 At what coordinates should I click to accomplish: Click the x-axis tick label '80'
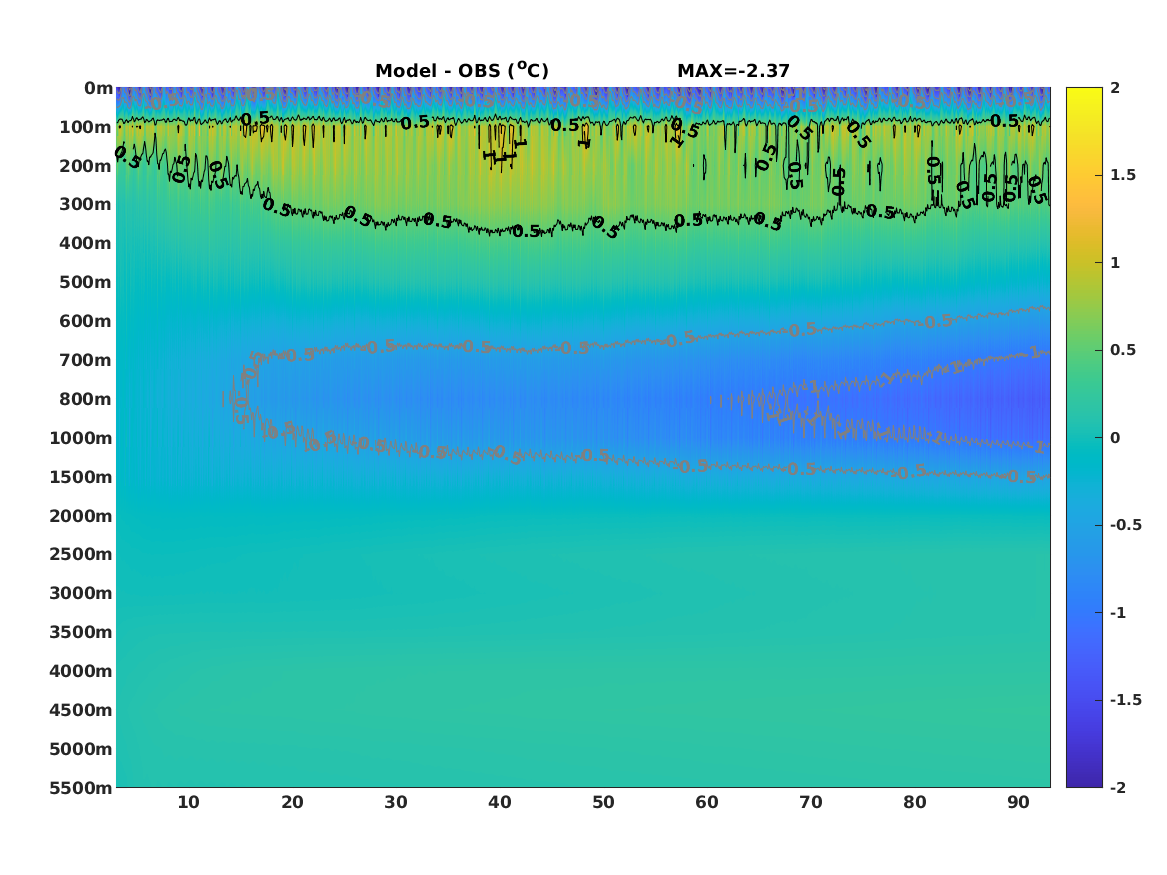click(x=915, y=802)
